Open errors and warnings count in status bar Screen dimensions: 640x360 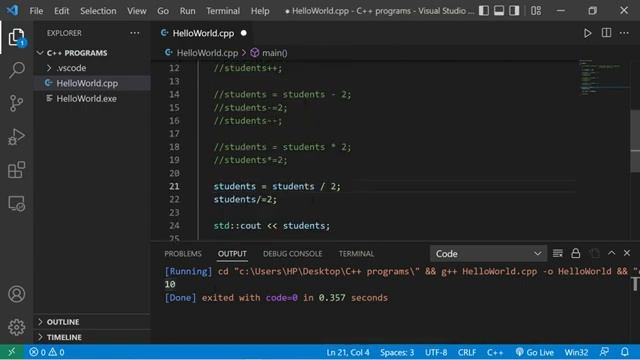pos(47,352)
